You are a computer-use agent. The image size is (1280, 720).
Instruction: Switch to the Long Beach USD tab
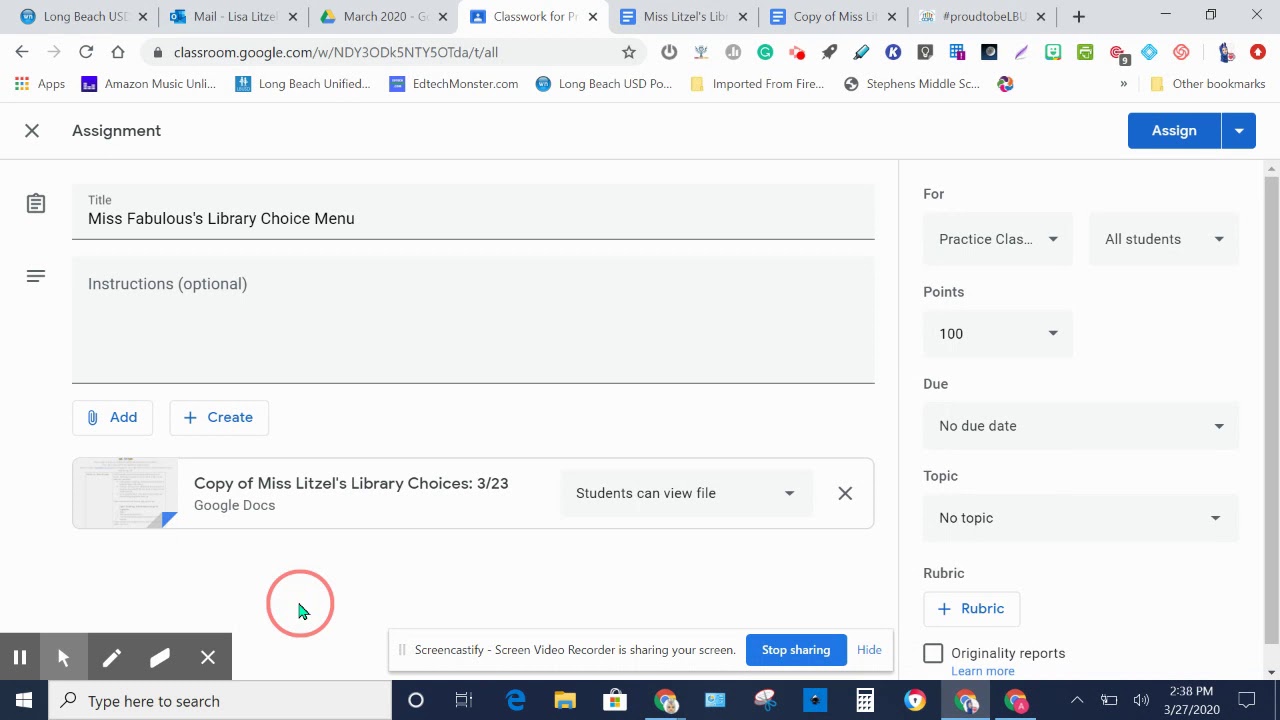(x=83, y=16)
